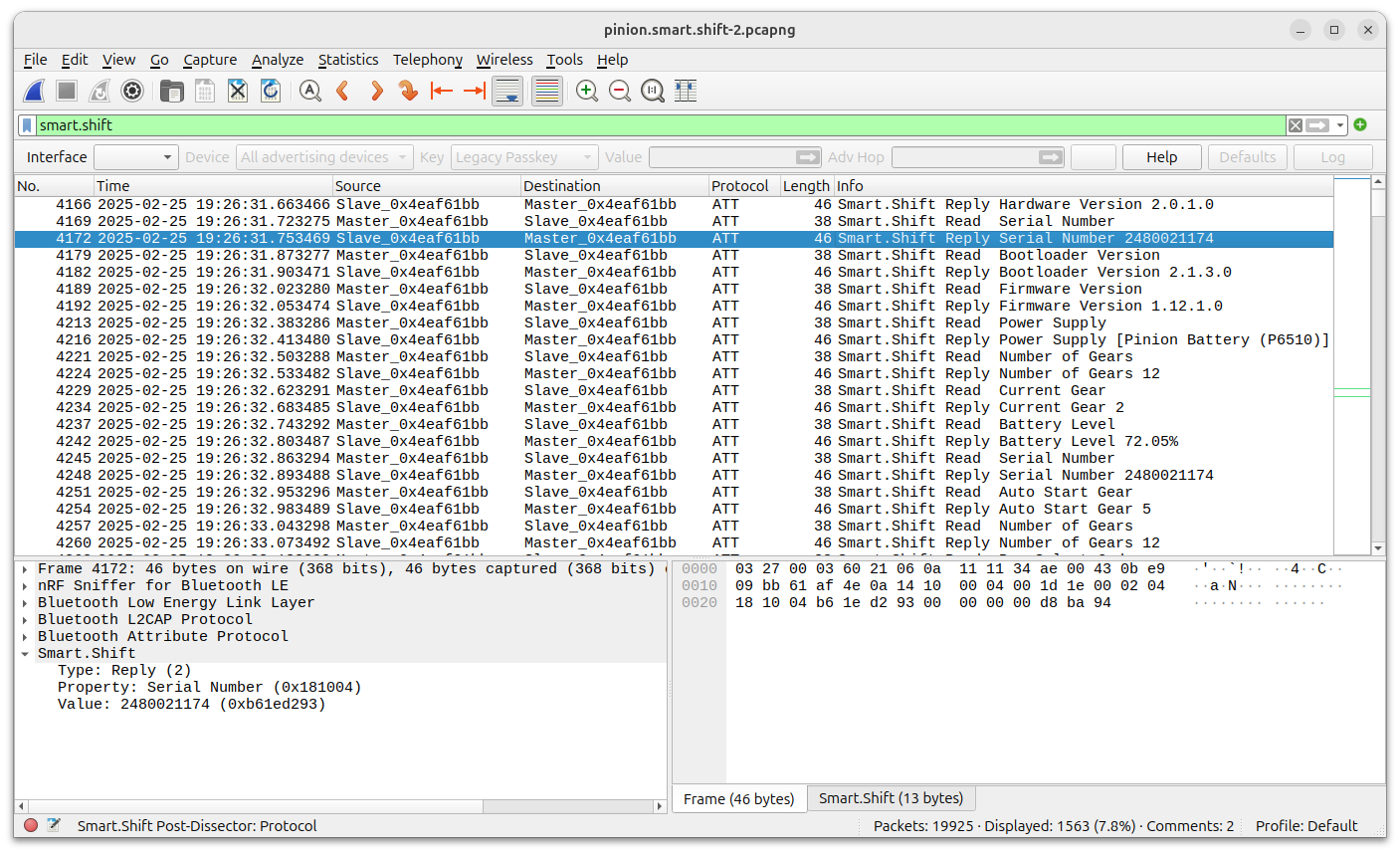Open the recent display filters dropdown
The height and width of the screenshot is (854, 1400).
pos(1340,125)
